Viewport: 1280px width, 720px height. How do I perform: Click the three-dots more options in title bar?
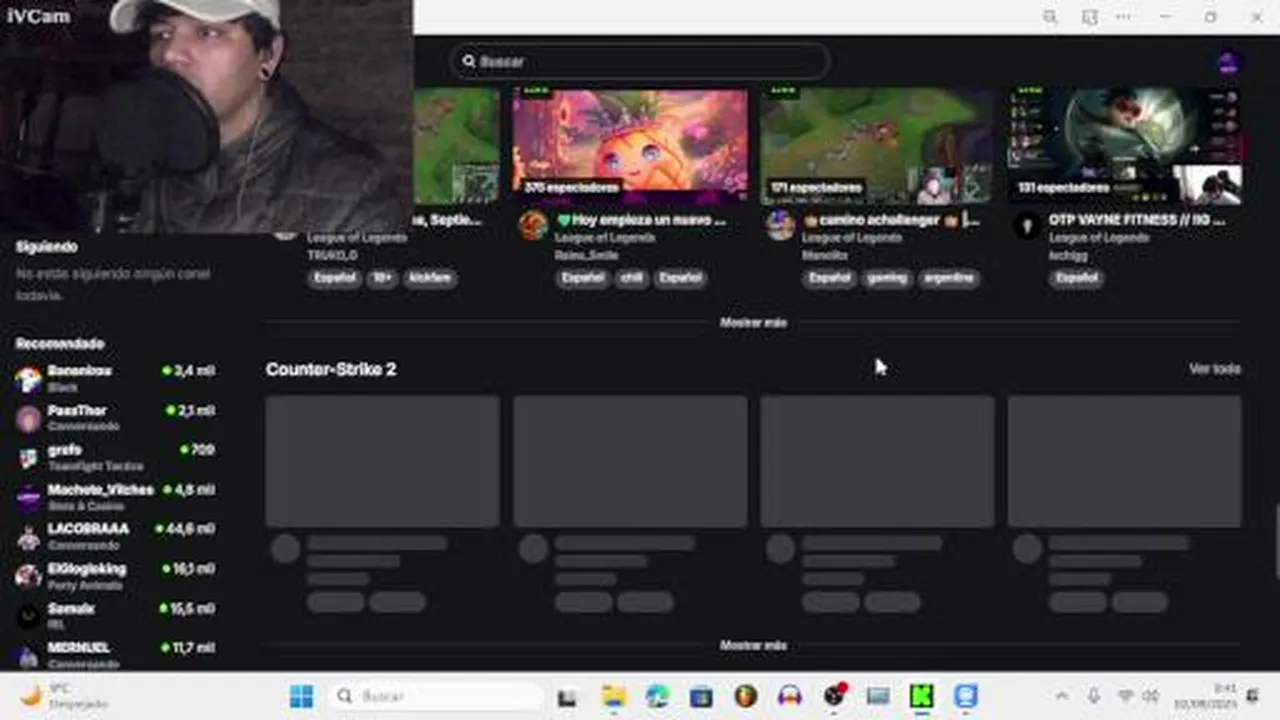pos(1124,17)
